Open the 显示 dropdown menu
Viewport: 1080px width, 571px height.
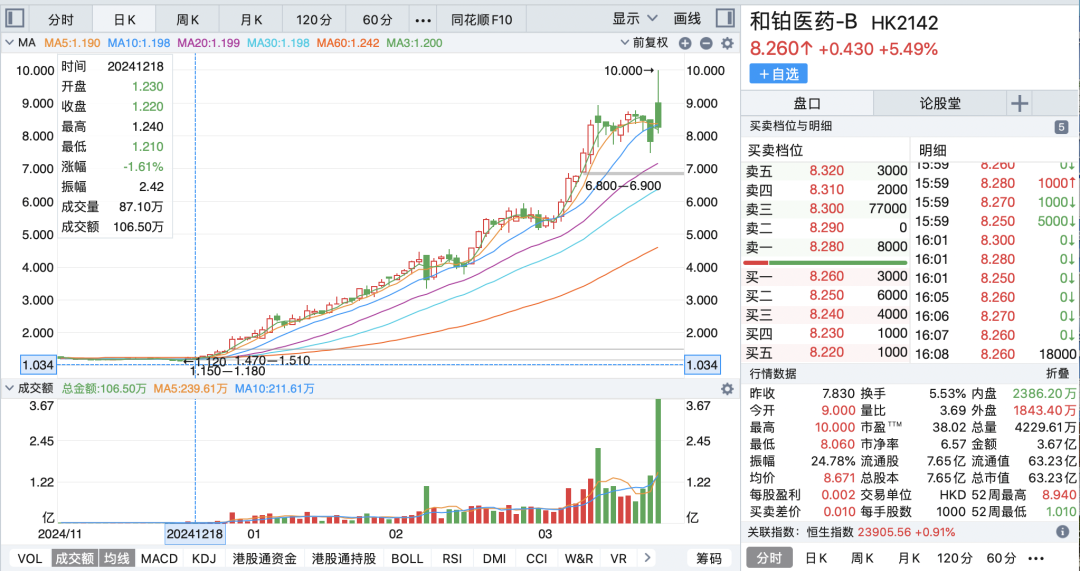click(x=634, y=19)
